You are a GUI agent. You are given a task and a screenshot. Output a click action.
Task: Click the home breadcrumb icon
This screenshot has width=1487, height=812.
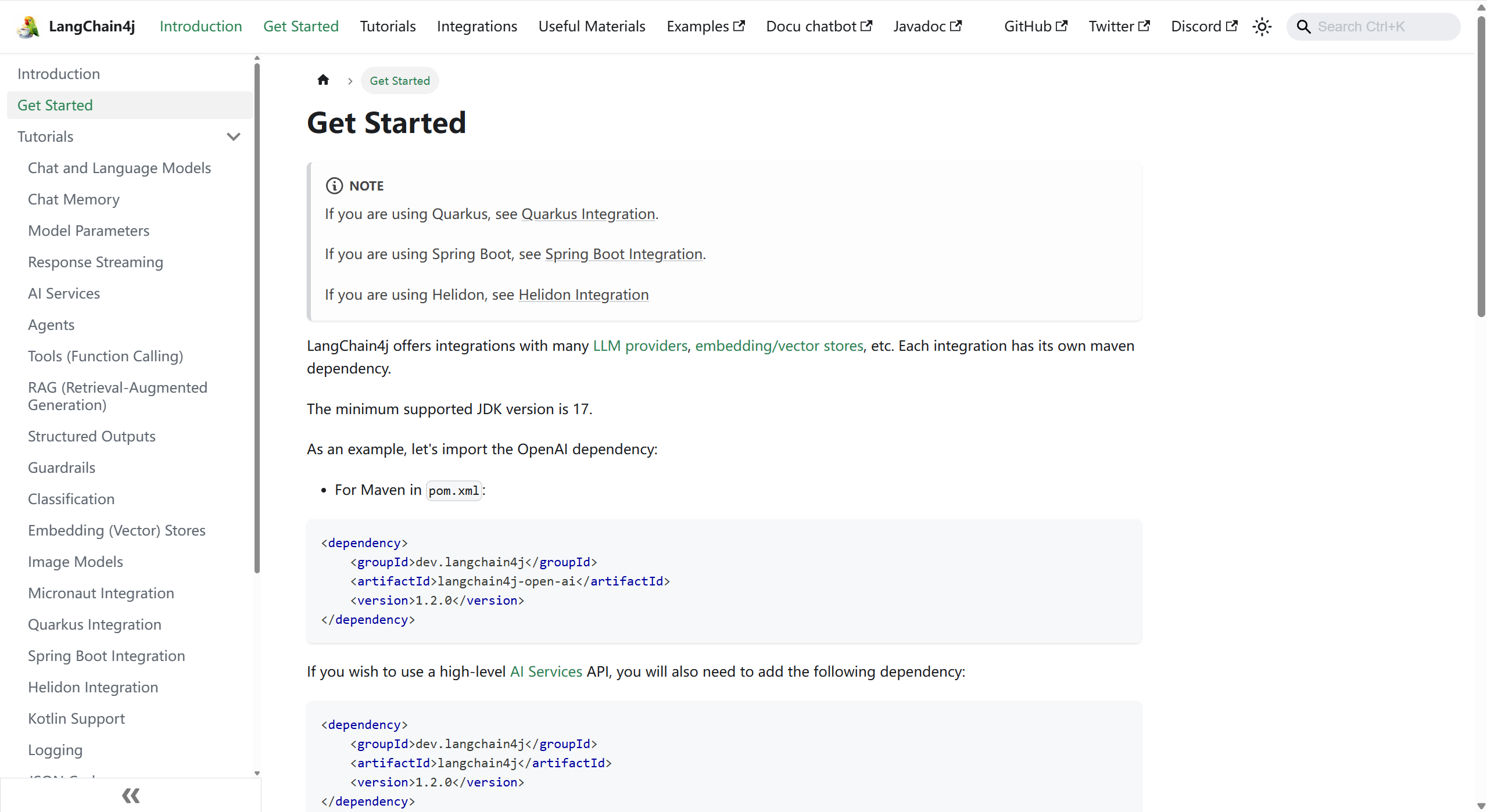coord(323,80)
